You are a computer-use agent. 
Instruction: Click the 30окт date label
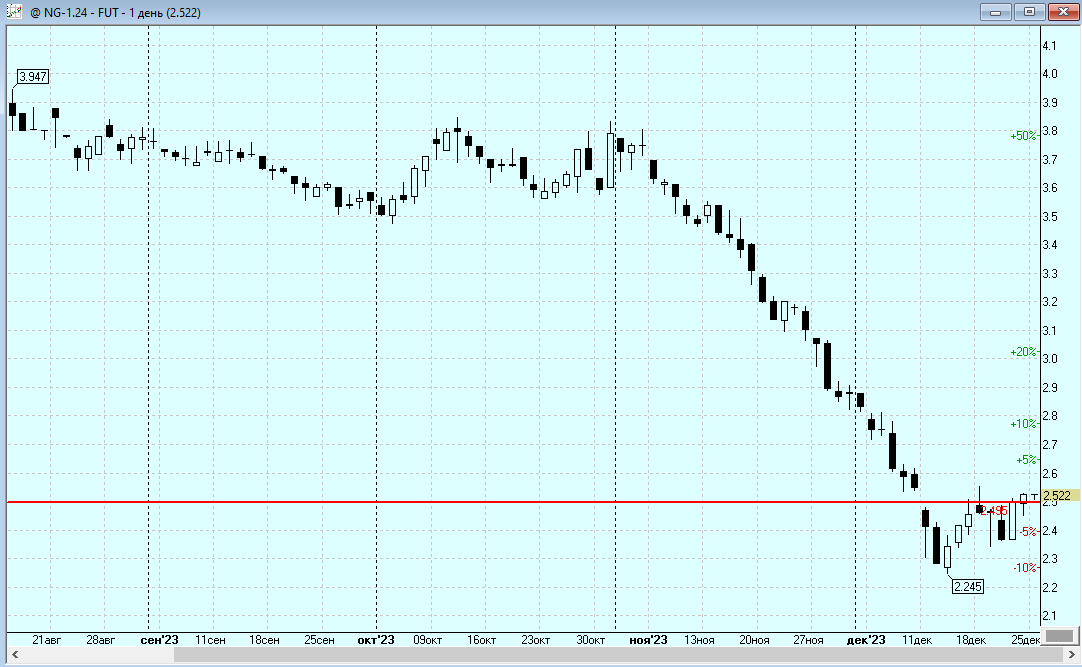(591, 639)
